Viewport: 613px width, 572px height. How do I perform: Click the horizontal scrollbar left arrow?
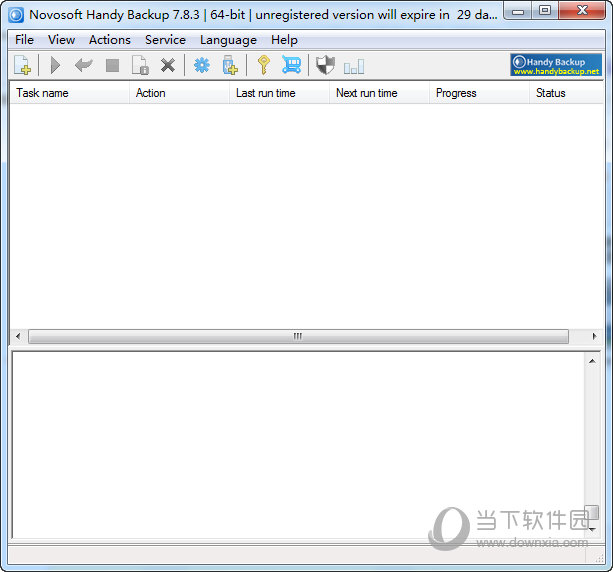(x=18, y=336)
